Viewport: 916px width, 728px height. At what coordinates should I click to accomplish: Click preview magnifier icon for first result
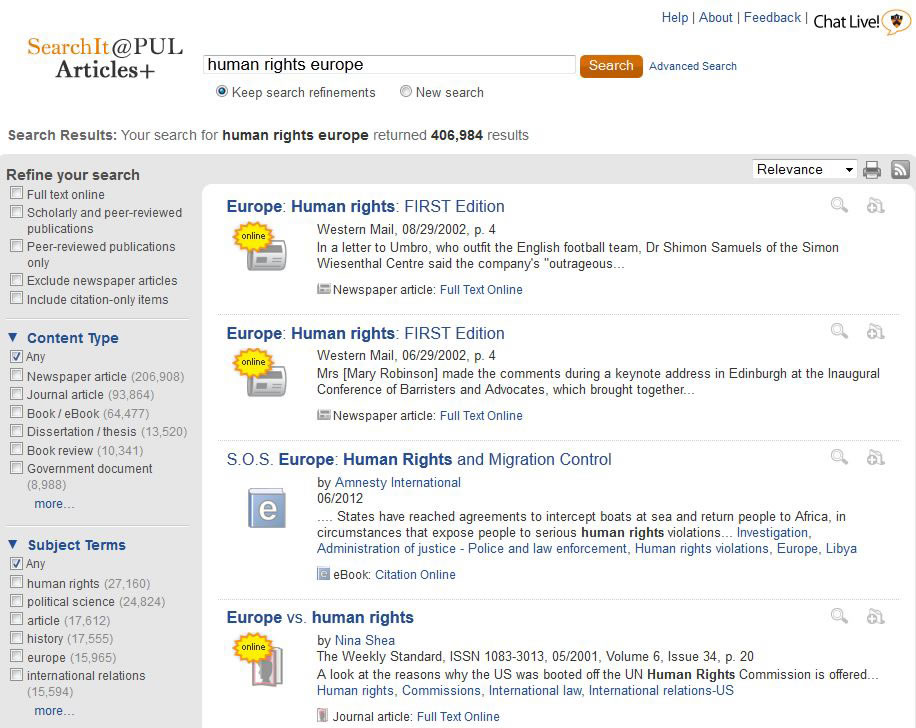coord(839,205)
